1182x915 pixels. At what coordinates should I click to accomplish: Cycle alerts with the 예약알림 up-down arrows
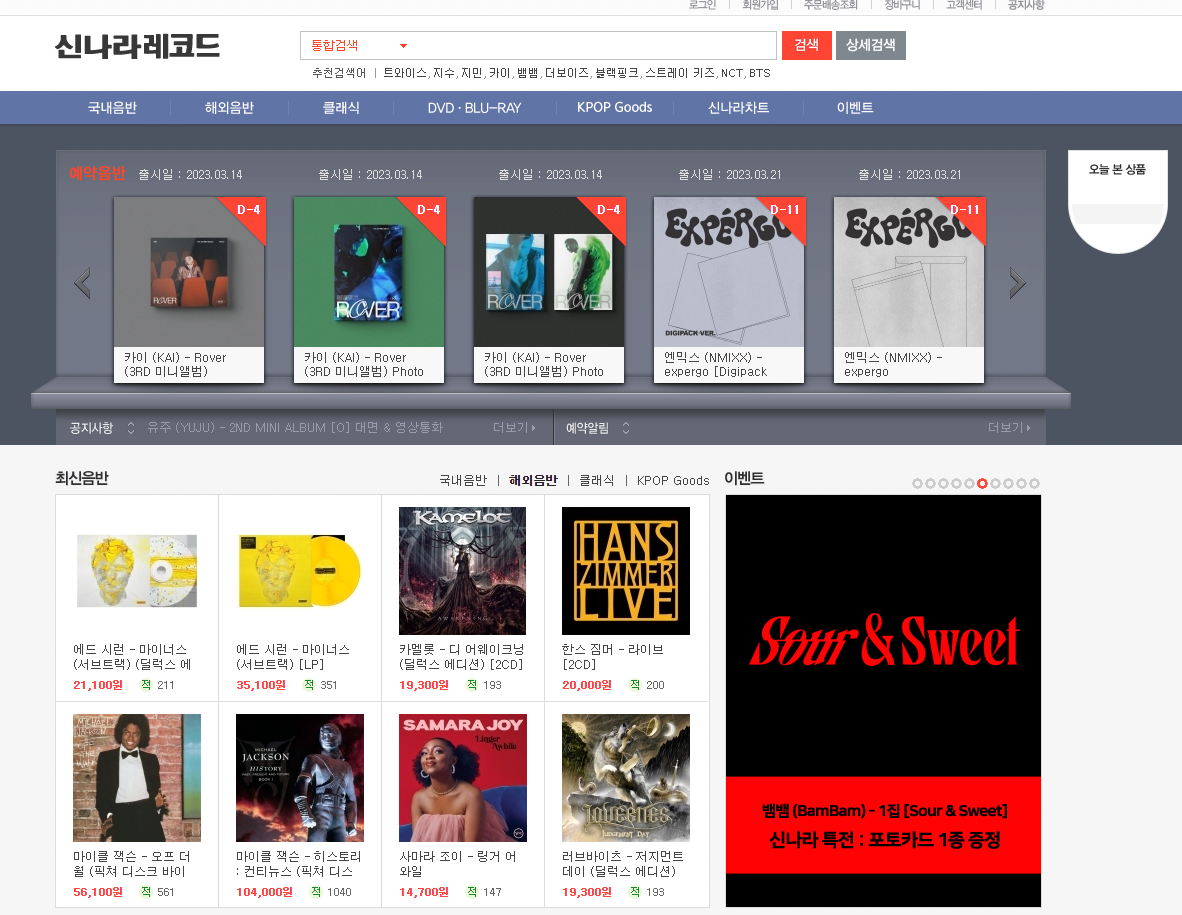coord(626,428)
